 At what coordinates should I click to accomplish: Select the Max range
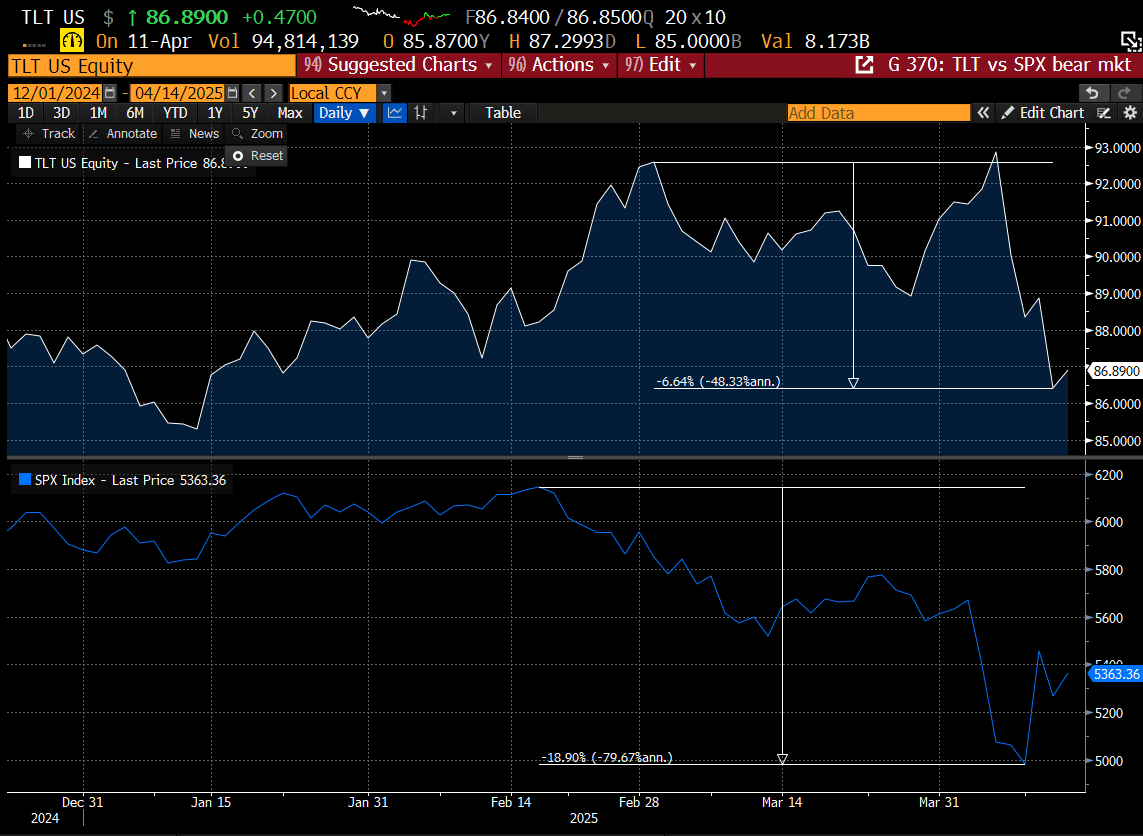coord(290,113)
